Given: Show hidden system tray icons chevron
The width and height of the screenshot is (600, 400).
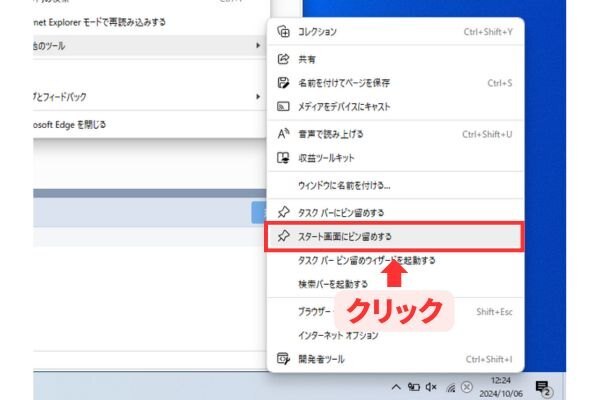Looking at the screenshot, I should click(396, 387).
